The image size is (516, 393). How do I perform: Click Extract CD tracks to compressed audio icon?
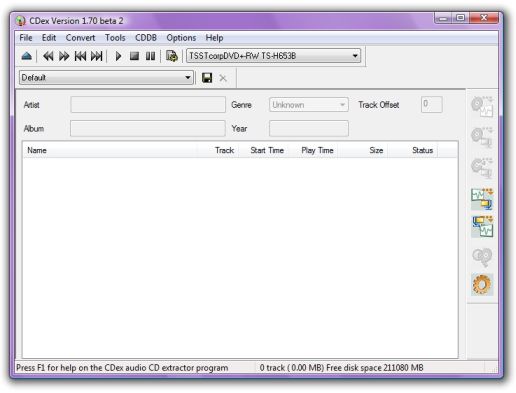(482, 137)
